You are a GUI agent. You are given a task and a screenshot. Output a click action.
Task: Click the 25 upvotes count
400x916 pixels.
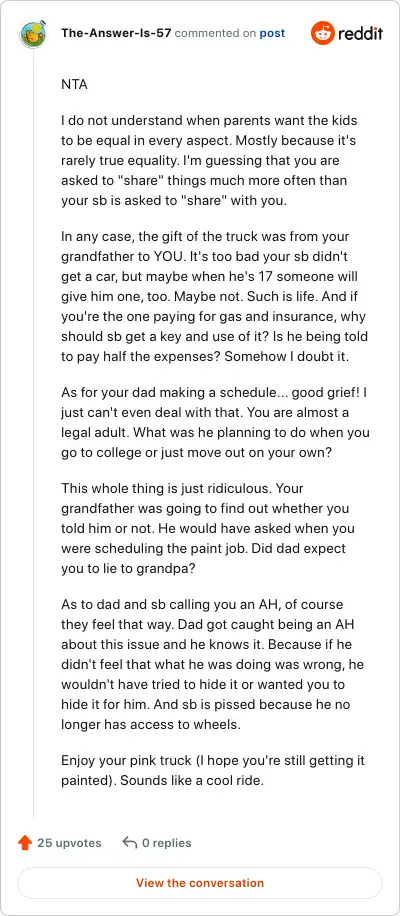(69, 843)
